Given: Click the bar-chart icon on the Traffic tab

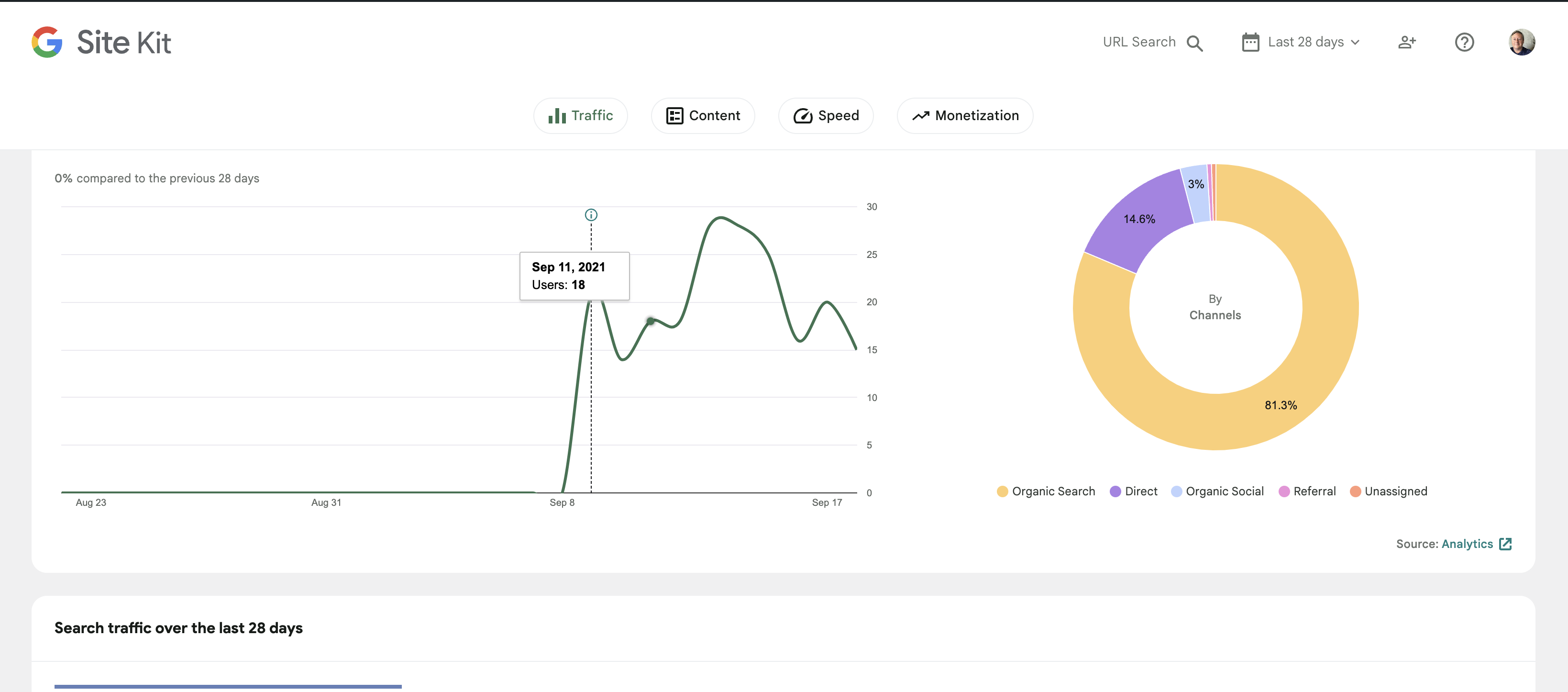Looking at the screenshot, I should point(558,115).
